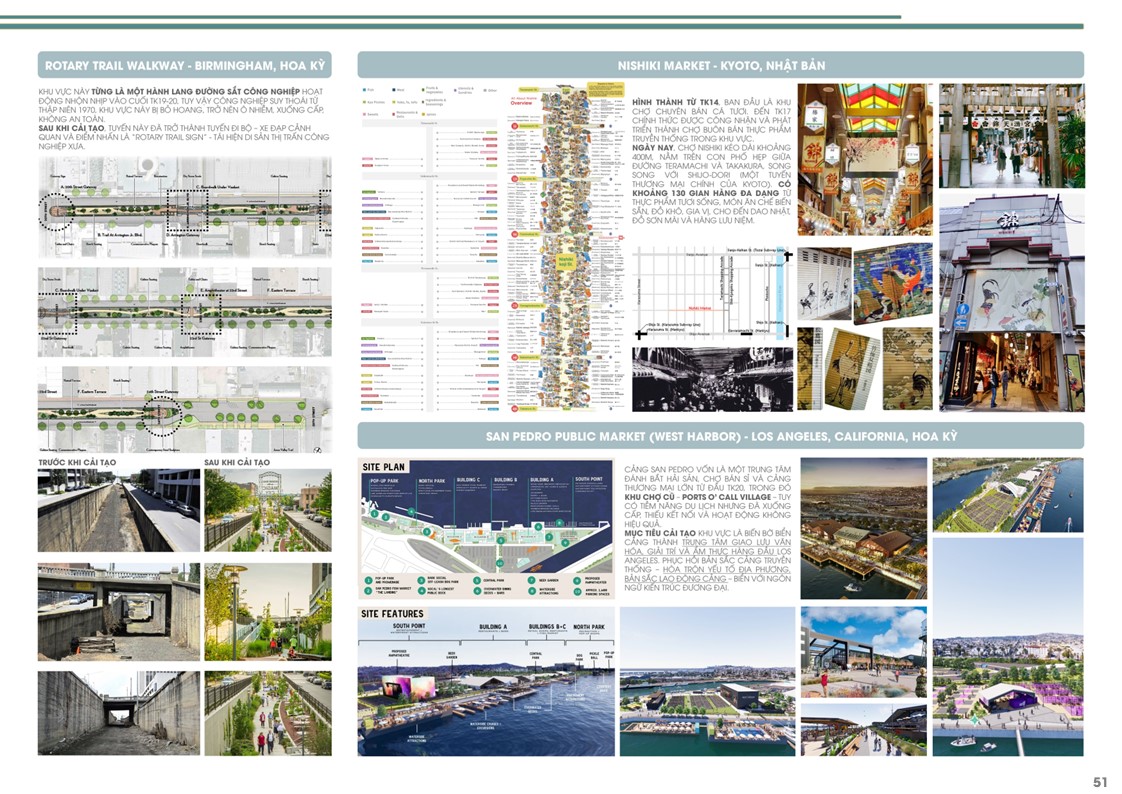
Task: Click the 'SAU KHI CẢI TẠO' caption
Action: pyautogui.click(x=237, y=463)
